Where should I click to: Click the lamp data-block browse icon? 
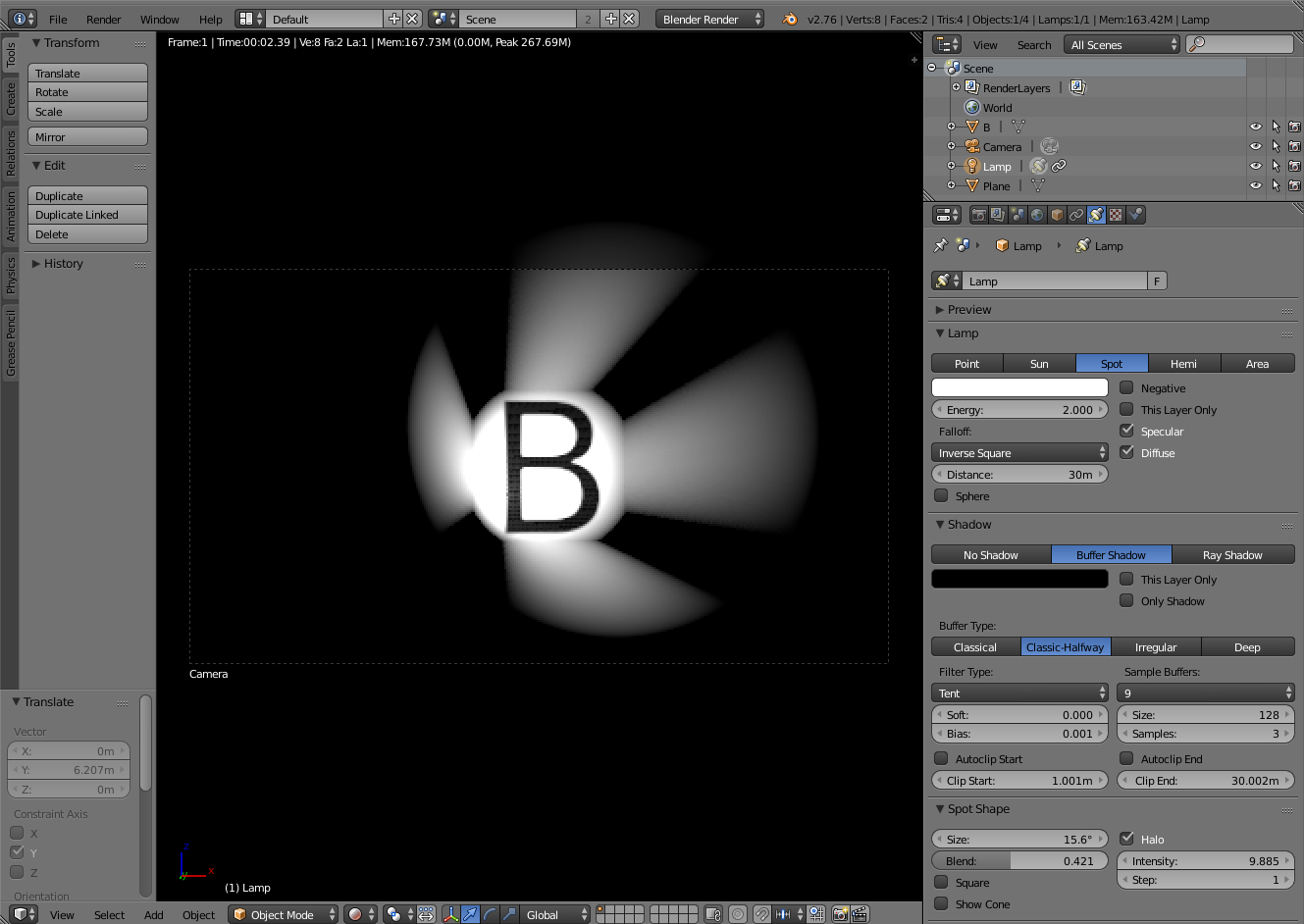pyautogui.click(x=947, y=282)
